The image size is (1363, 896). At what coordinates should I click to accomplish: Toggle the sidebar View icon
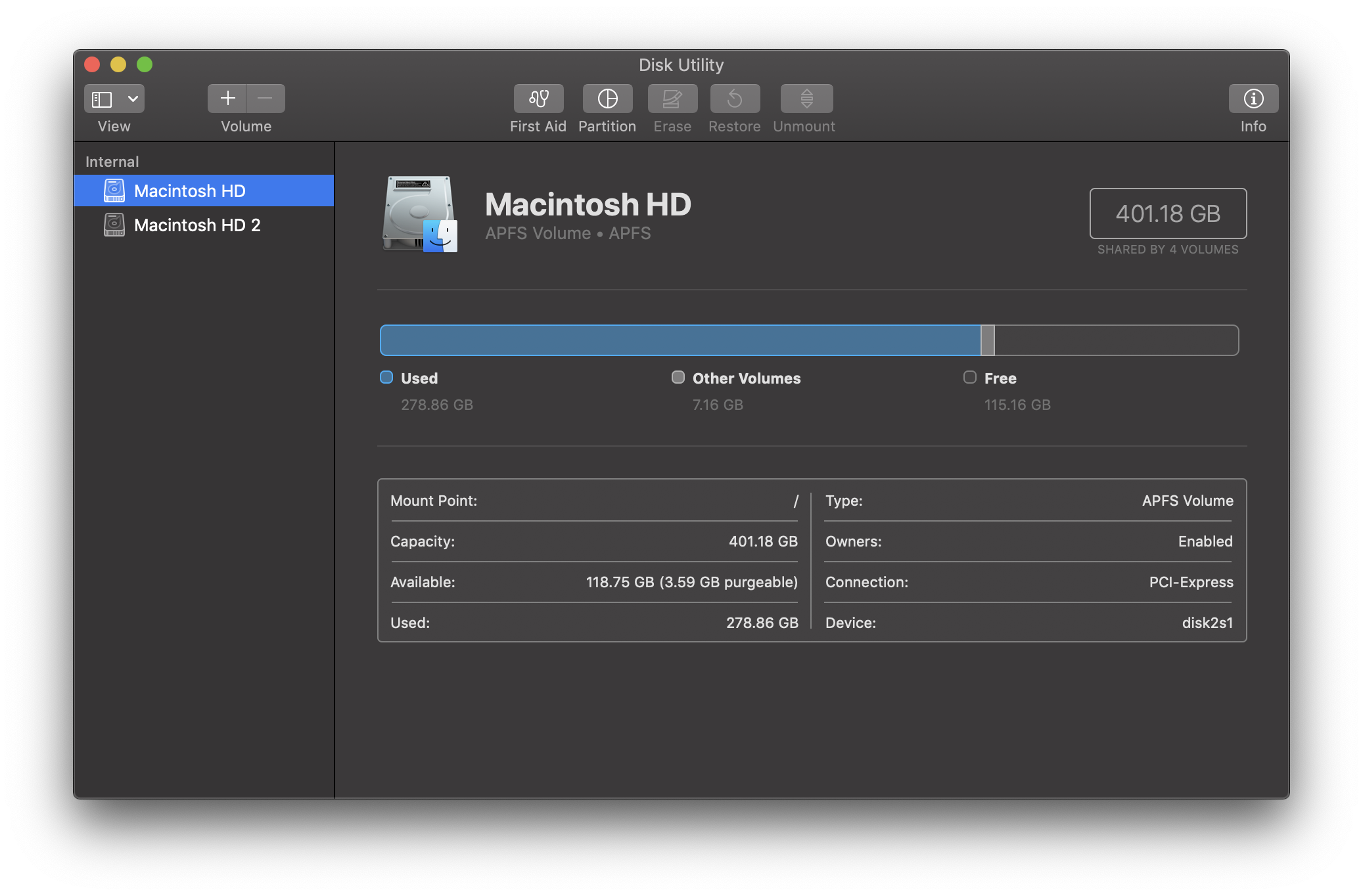[102, 99]
